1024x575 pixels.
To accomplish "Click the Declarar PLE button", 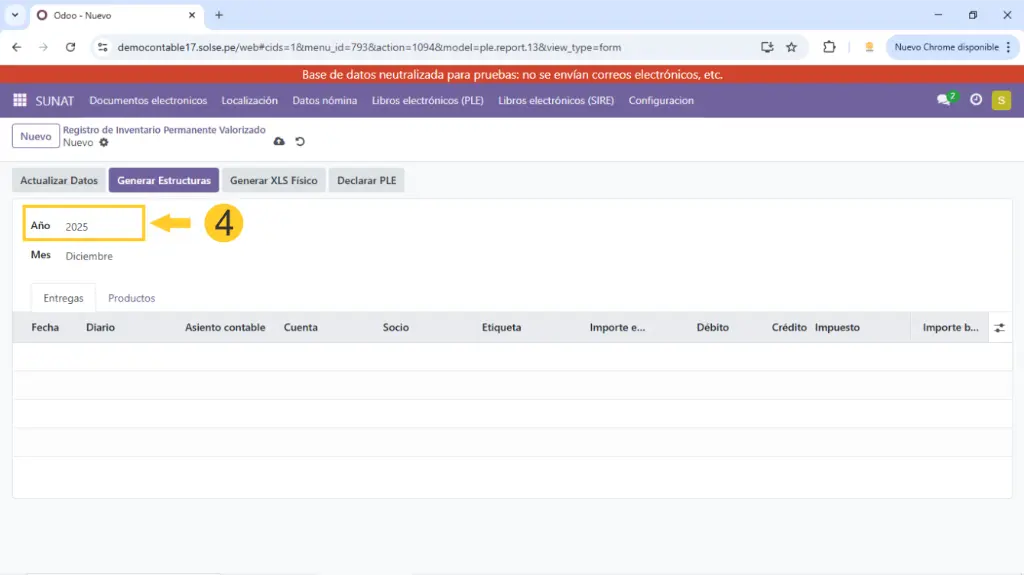I will coord(366,180).
